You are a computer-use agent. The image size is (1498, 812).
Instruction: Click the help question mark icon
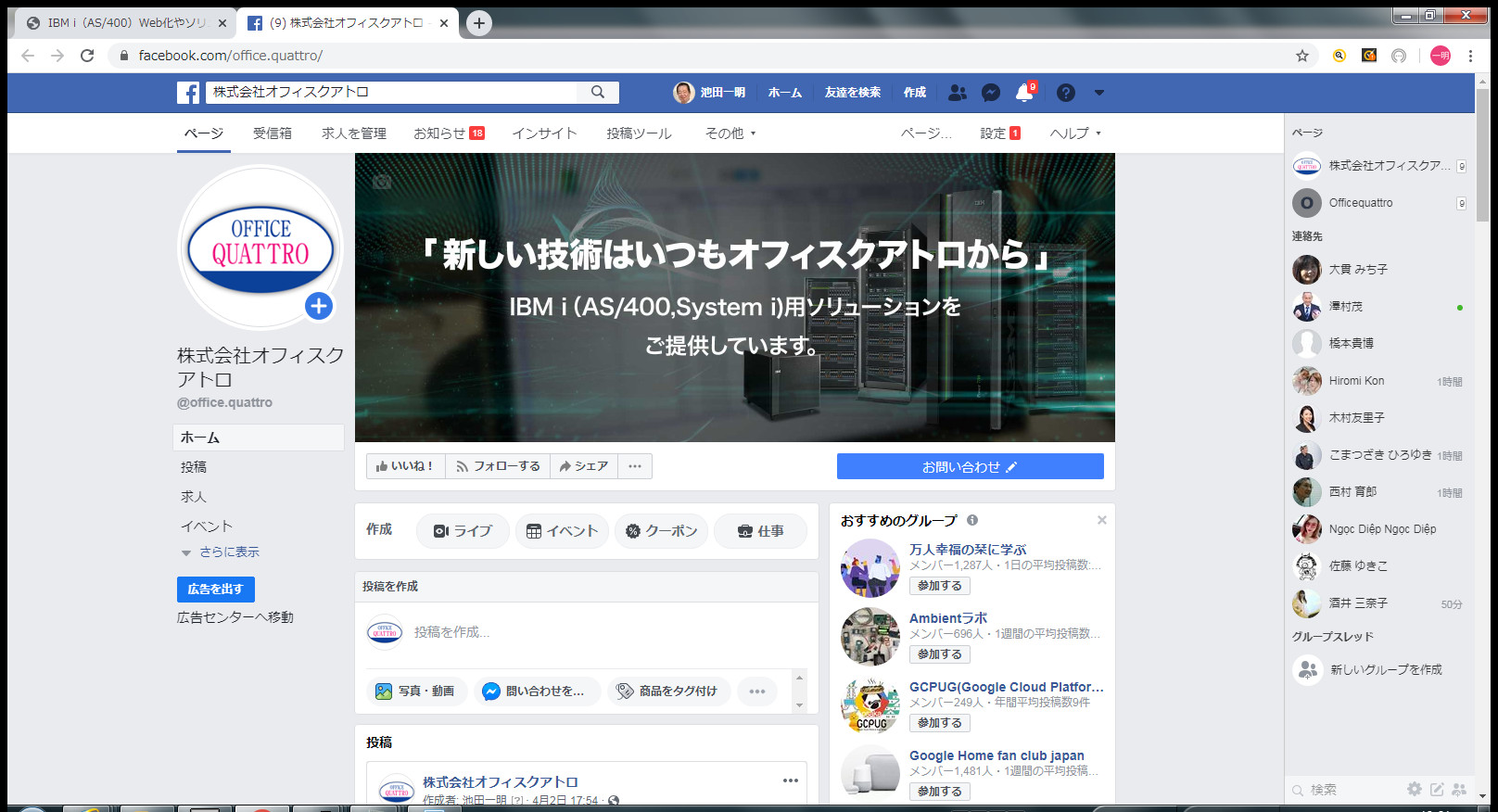[x=1065, y=93]
